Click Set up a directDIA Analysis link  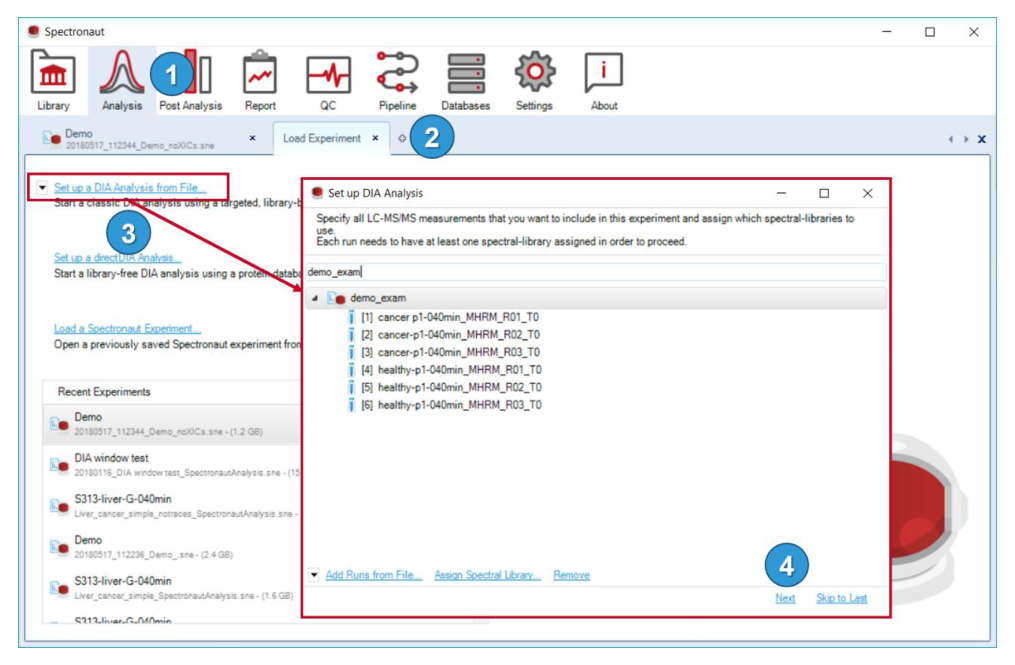click(x=117, y=258)
